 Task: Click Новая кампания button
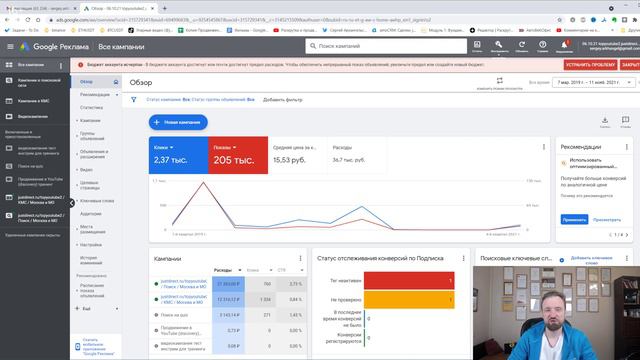[178, 122]
